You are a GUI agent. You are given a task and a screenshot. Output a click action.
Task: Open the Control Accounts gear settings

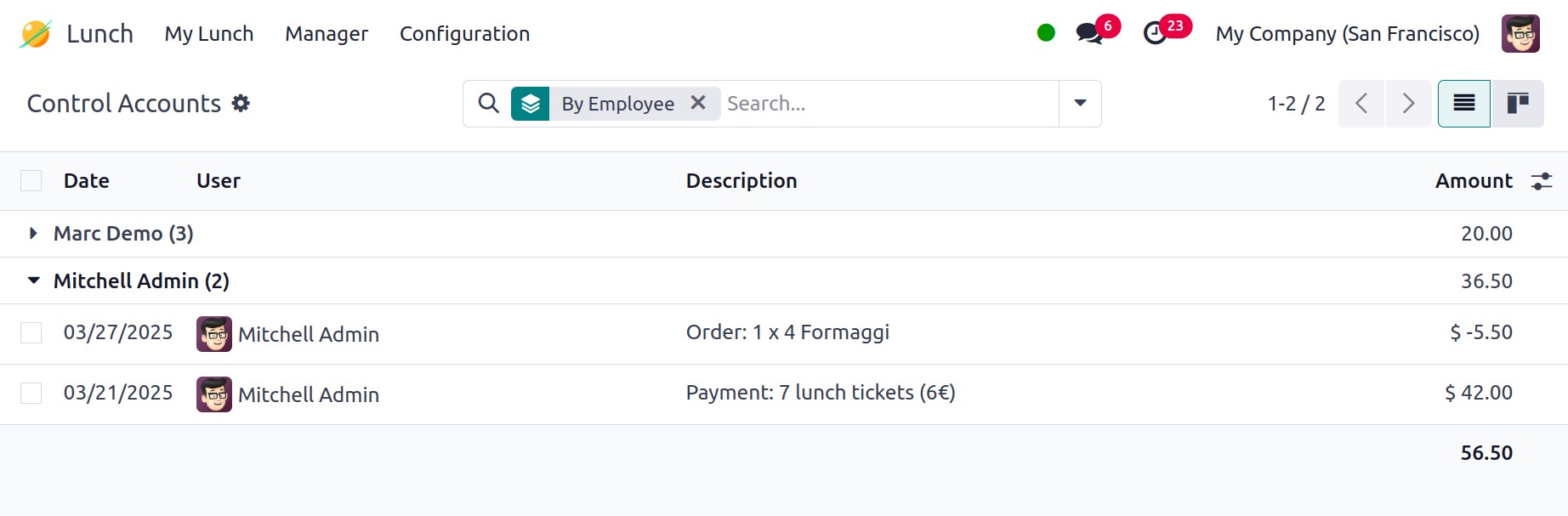coord(241,103)
